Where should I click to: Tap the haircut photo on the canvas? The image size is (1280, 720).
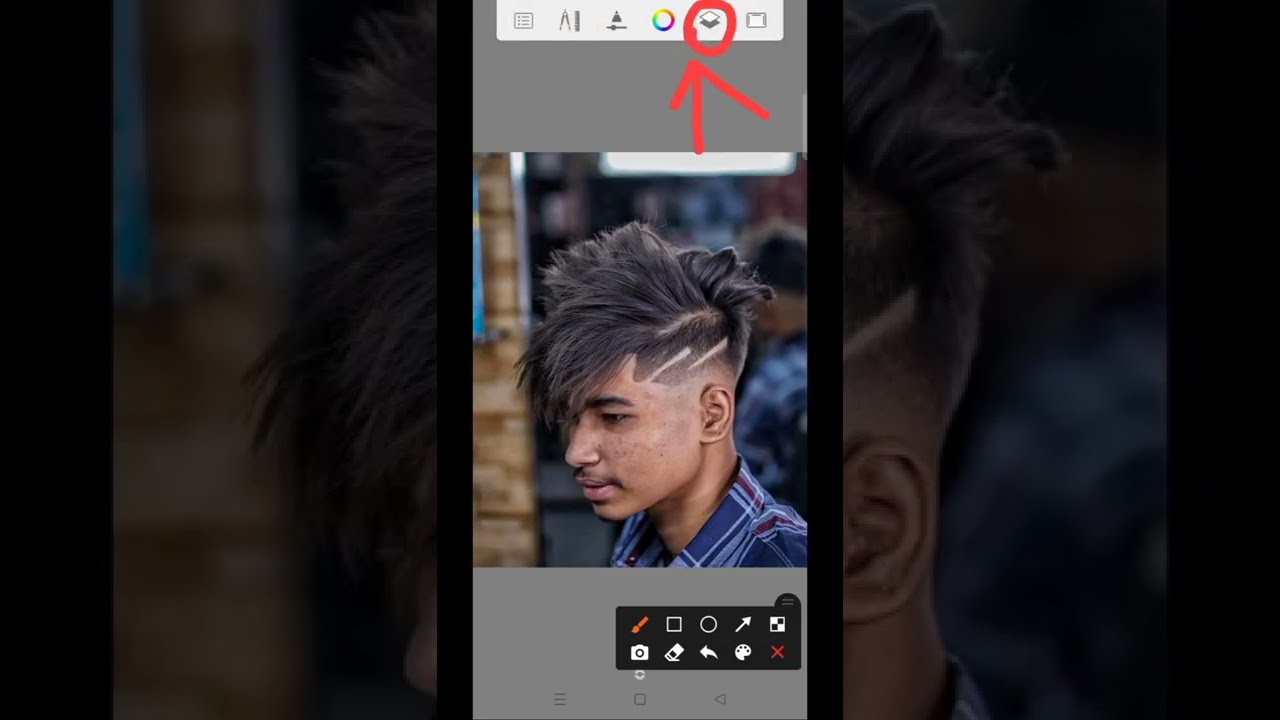[x=640, y=360]
